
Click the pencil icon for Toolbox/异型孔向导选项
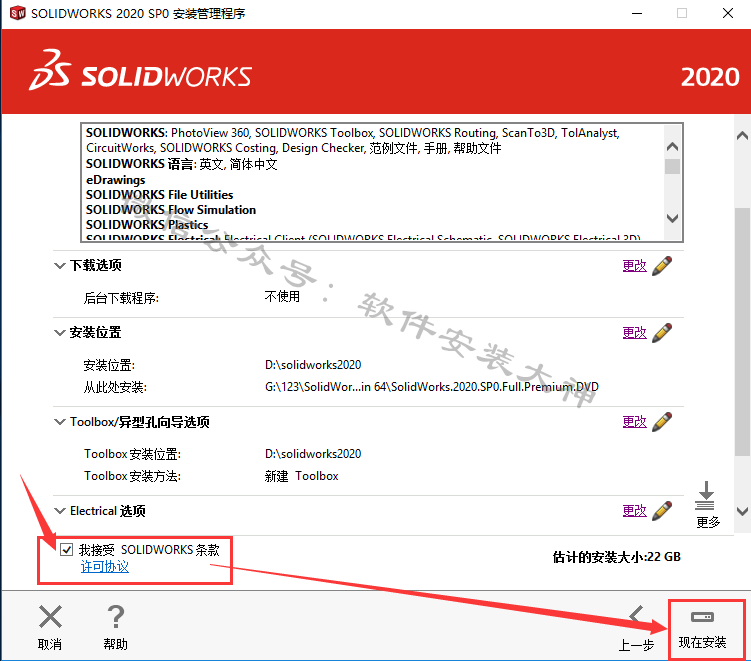(662, 422)
